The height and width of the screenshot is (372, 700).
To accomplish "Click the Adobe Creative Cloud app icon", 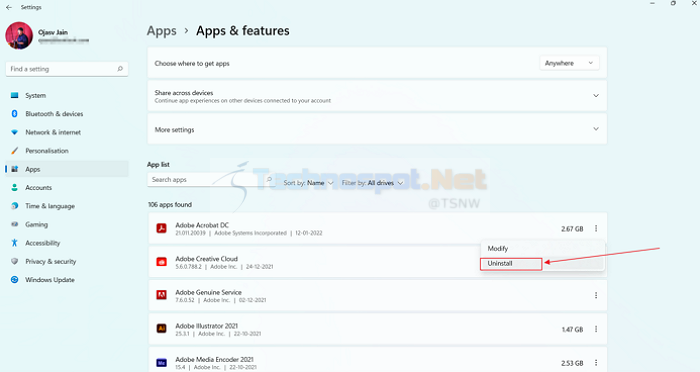I will 161,262.
